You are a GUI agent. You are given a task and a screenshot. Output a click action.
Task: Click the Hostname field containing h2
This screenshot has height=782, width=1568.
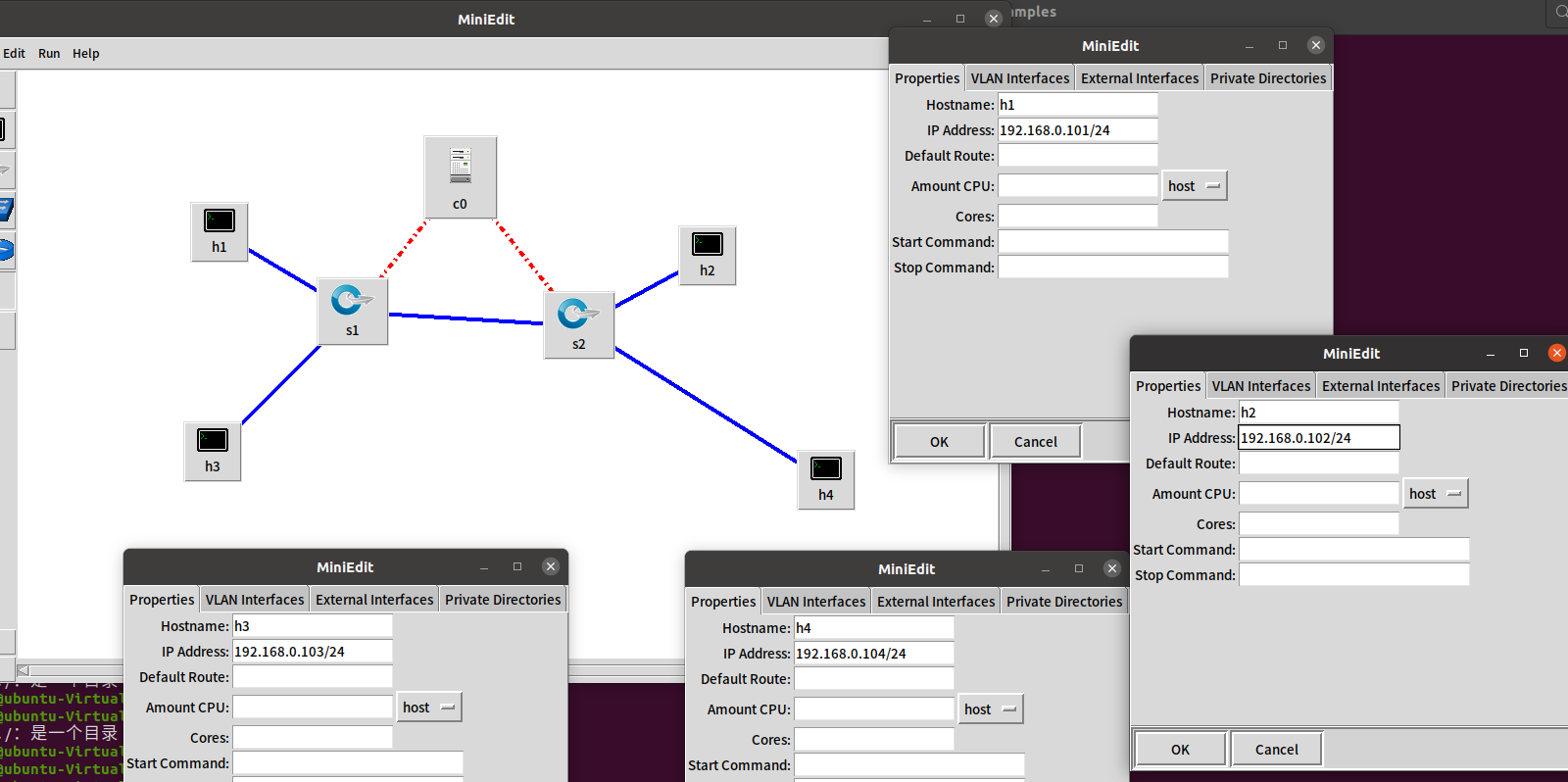pyautogui.click(x=1319, y=413)
